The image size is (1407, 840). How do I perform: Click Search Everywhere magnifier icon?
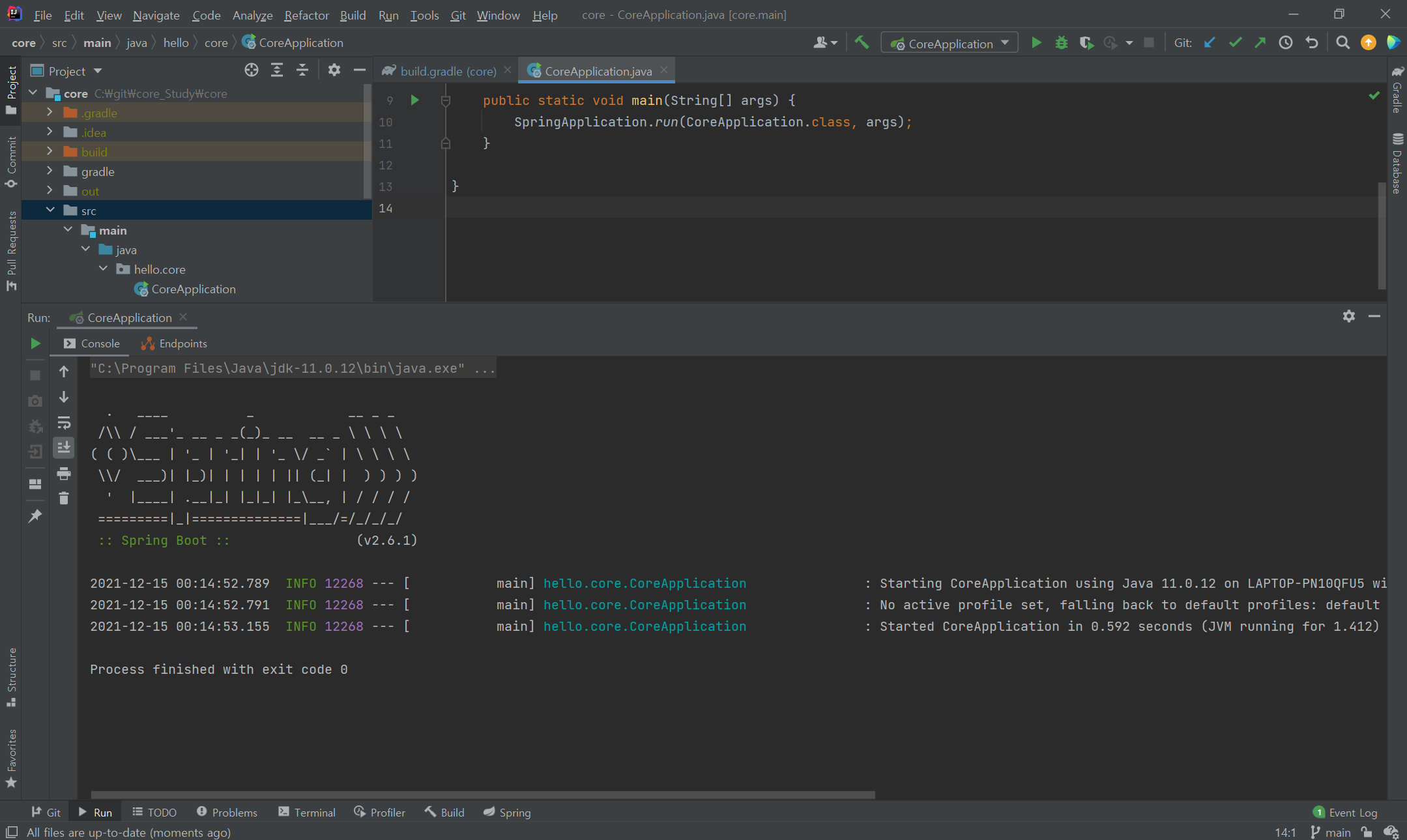coord(1342,43)
